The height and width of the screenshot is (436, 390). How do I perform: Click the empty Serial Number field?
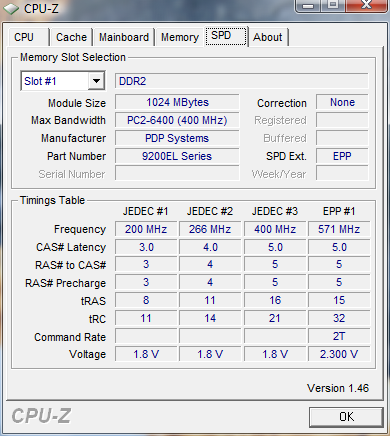[x=177, y=174]
